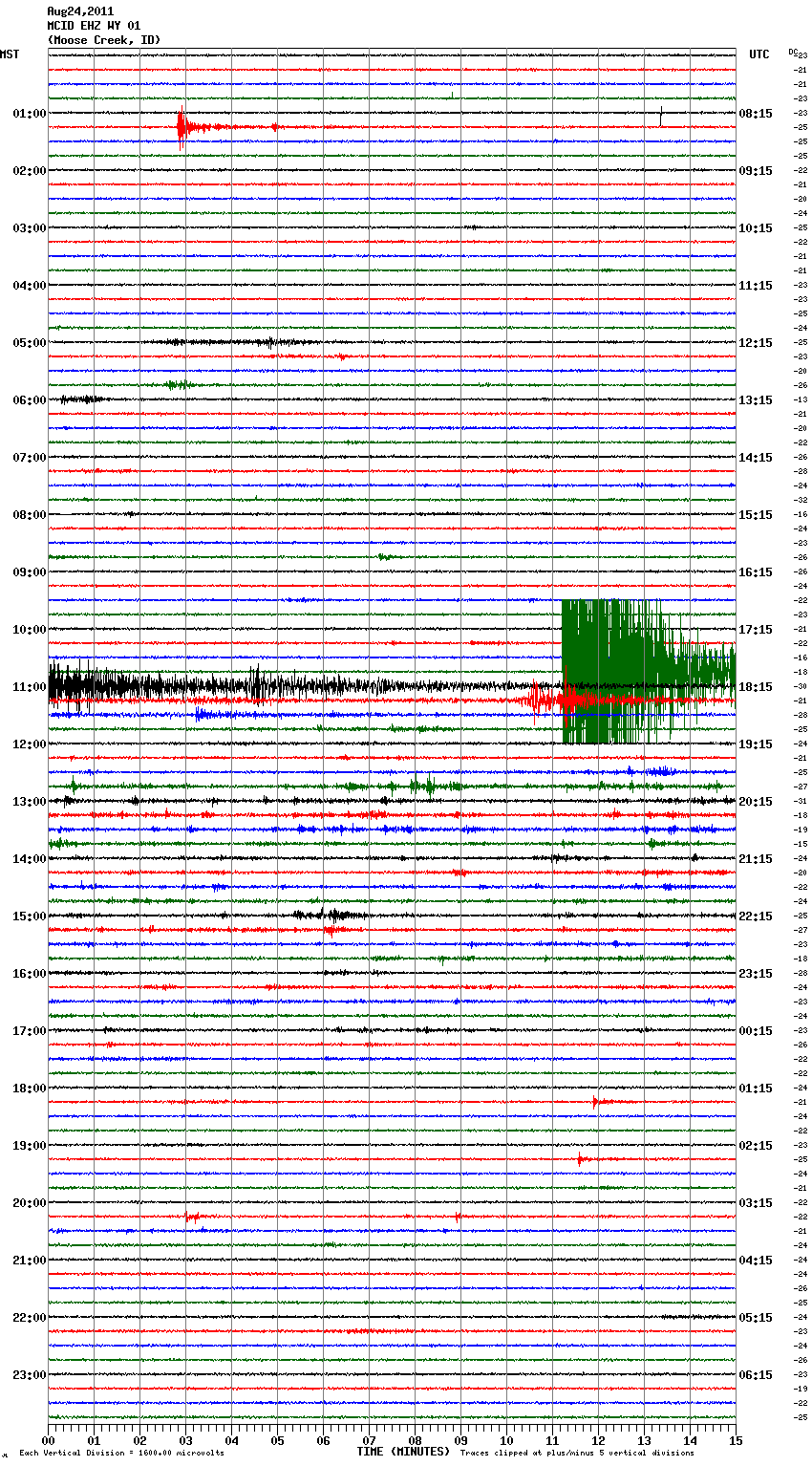Select the 10:00 MST hour label
This screenshot has height=1466, width=812.
tap(29, 630)
